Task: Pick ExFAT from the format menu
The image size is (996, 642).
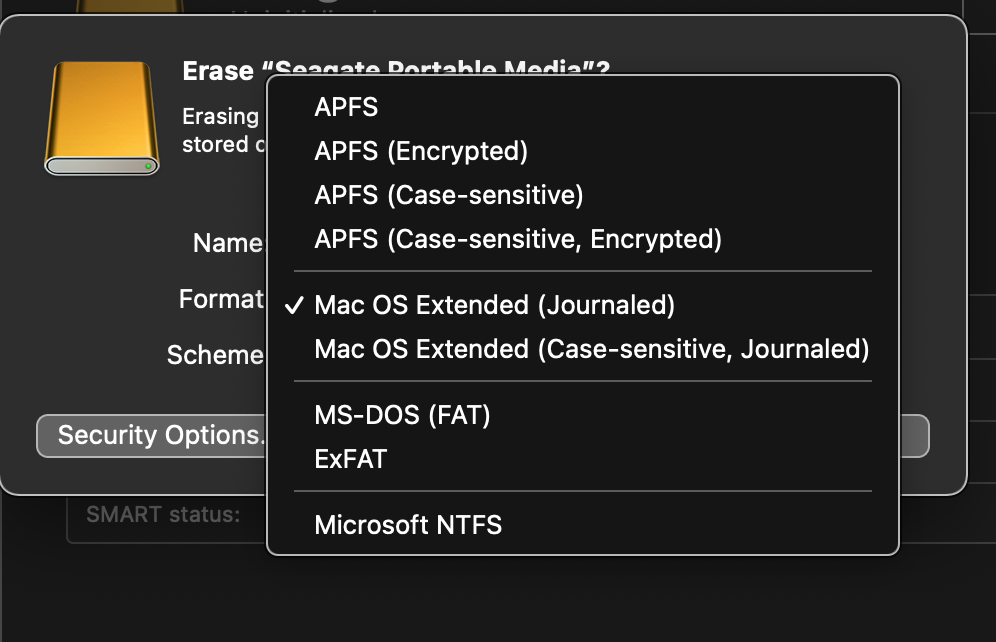Action: click(350, 459)
